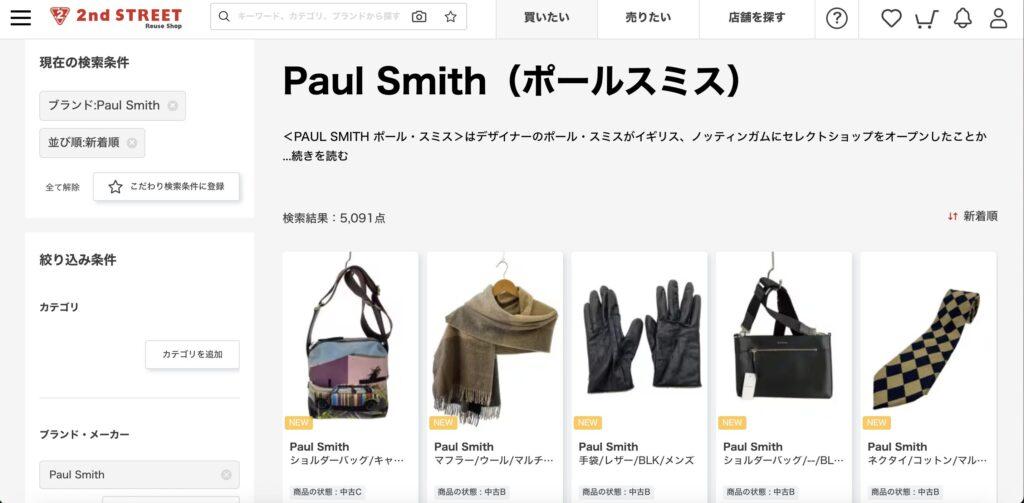This screenshot has width=1024, height=503.
Task: Open the 店舗を探す tab
Action: pyautogui.click(x=757, y=18)
